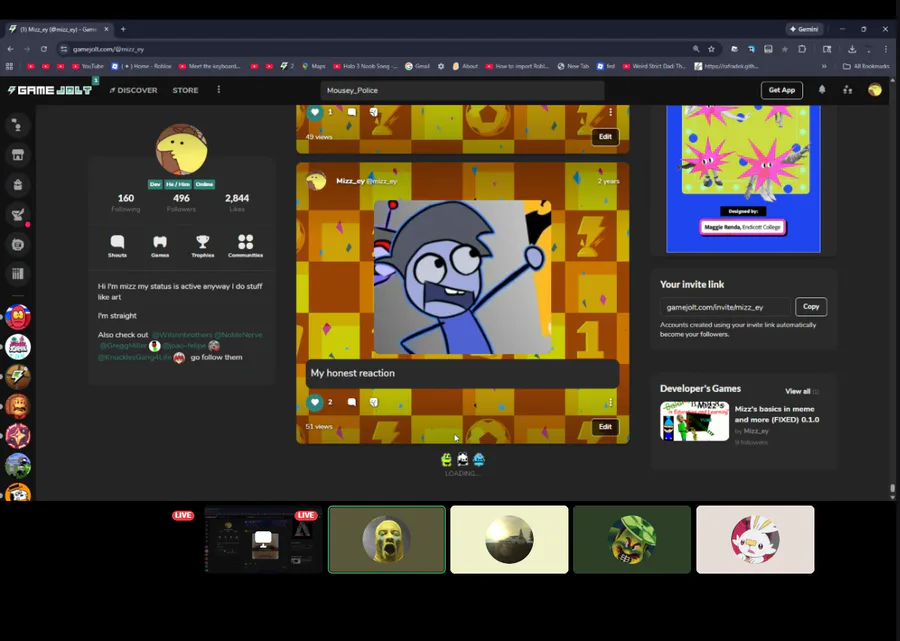The width and height of the screenshot is (900, 641).
Task: Open the green landscape community avatar in sidebar
Action: pyautogui.click(x=18, y=466)
